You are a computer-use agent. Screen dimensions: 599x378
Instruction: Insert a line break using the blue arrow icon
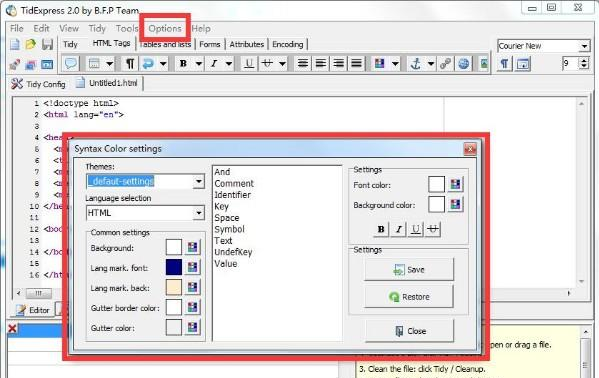[148, 63]
